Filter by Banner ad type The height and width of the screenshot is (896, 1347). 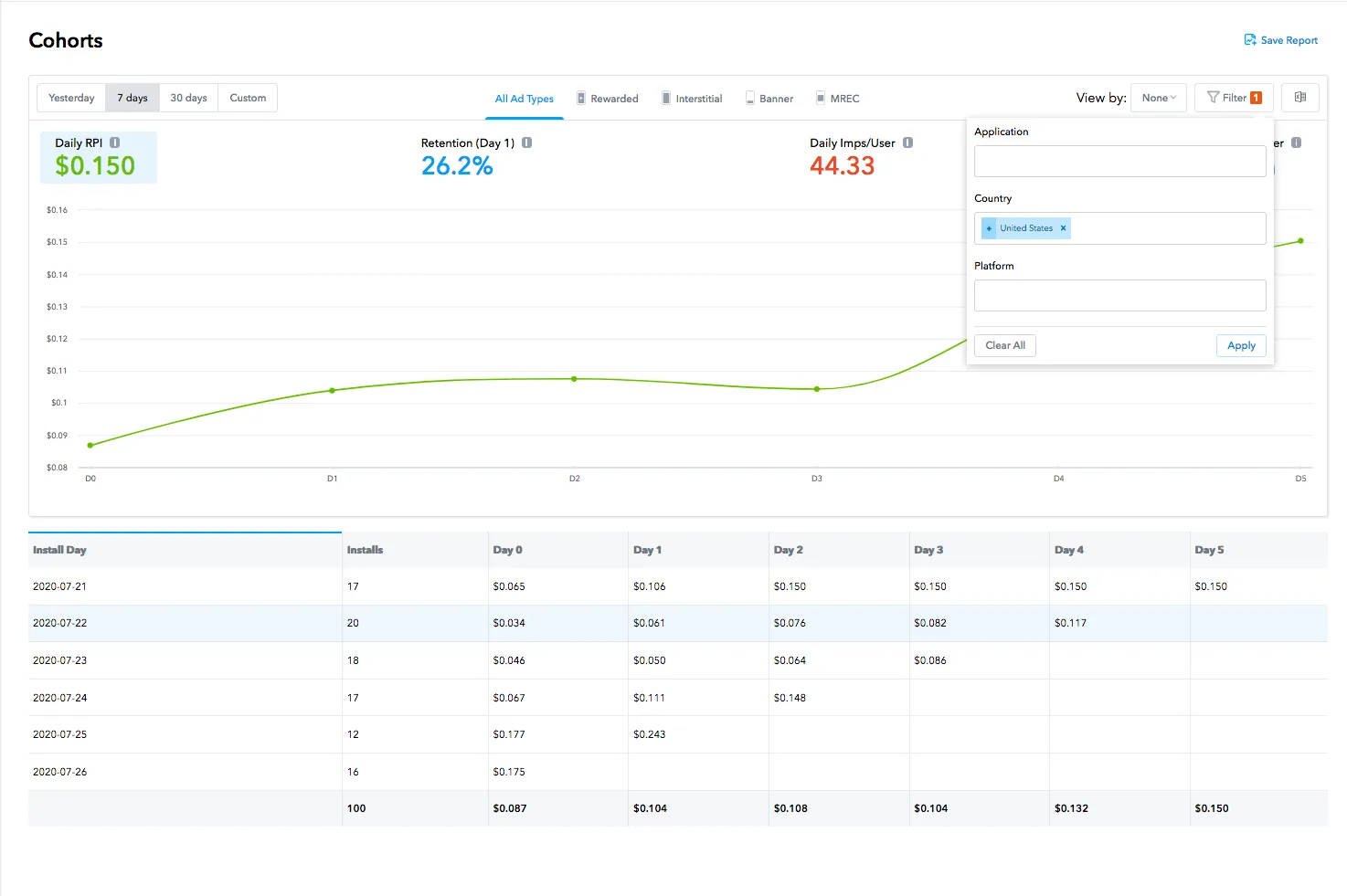point(769,99)
